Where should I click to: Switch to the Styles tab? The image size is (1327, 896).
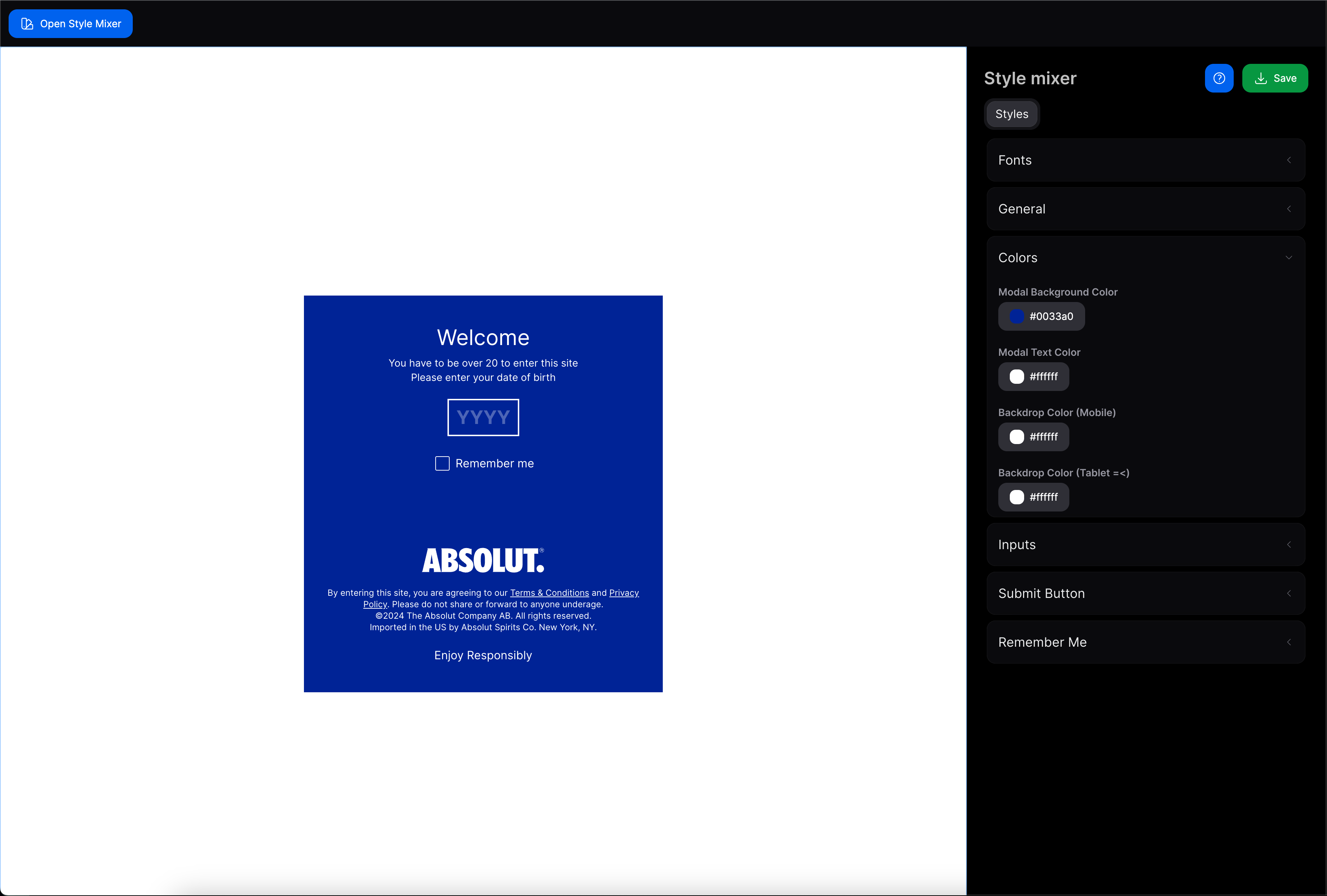1011,114
